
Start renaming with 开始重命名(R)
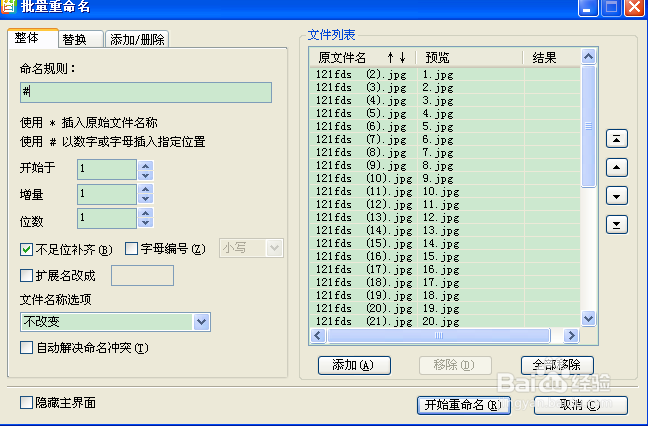tap(464, 405)
